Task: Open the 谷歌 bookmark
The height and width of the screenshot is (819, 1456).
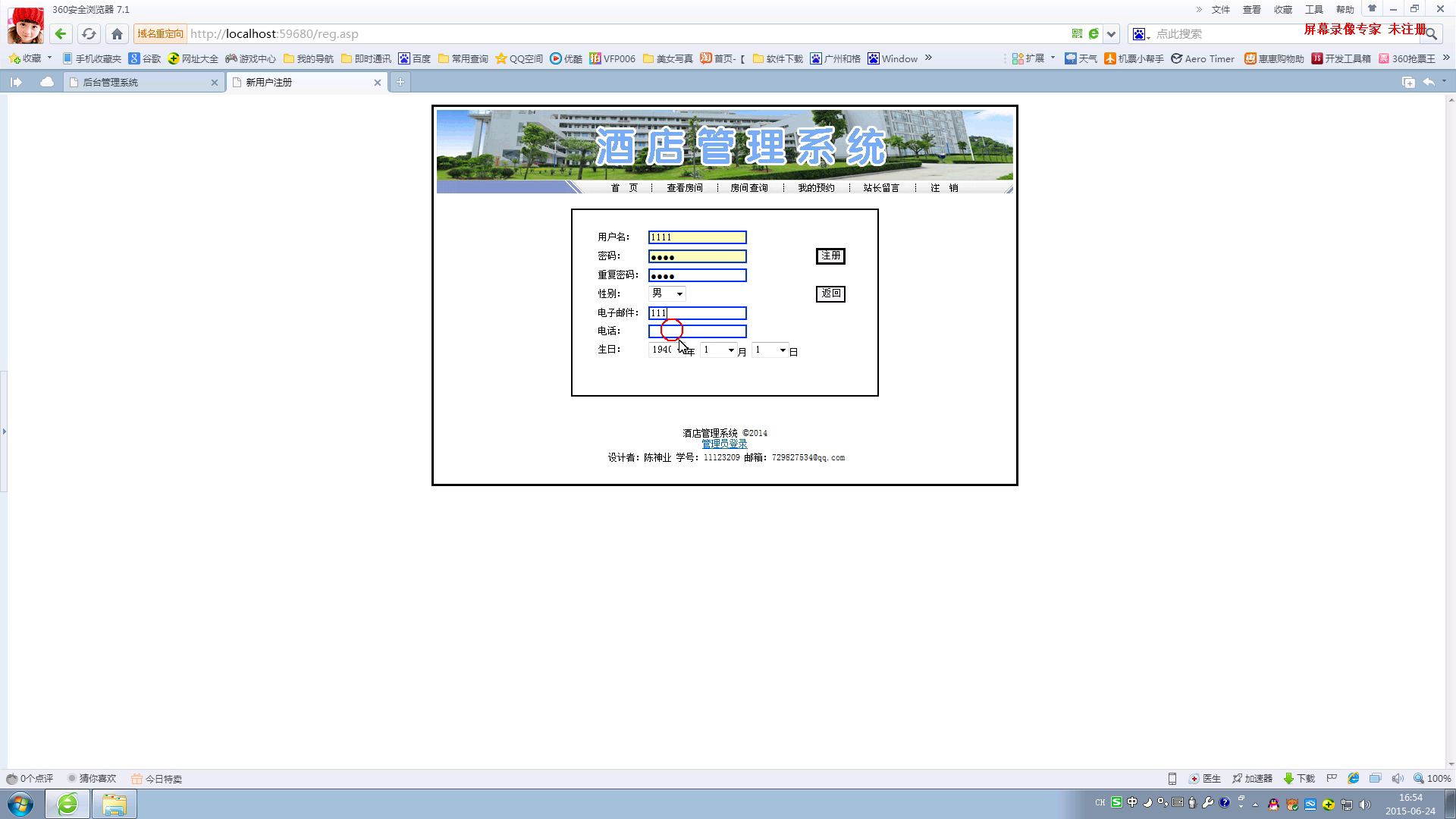Action: (145, 58)
